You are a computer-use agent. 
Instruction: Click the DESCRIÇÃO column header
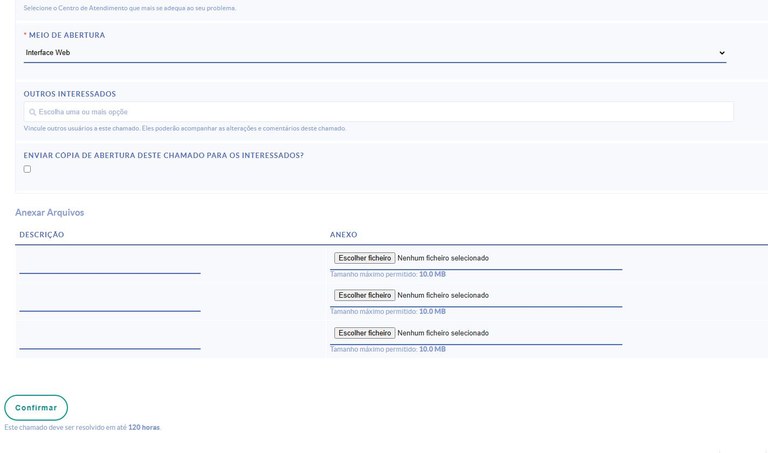click(x=42, y=235)
